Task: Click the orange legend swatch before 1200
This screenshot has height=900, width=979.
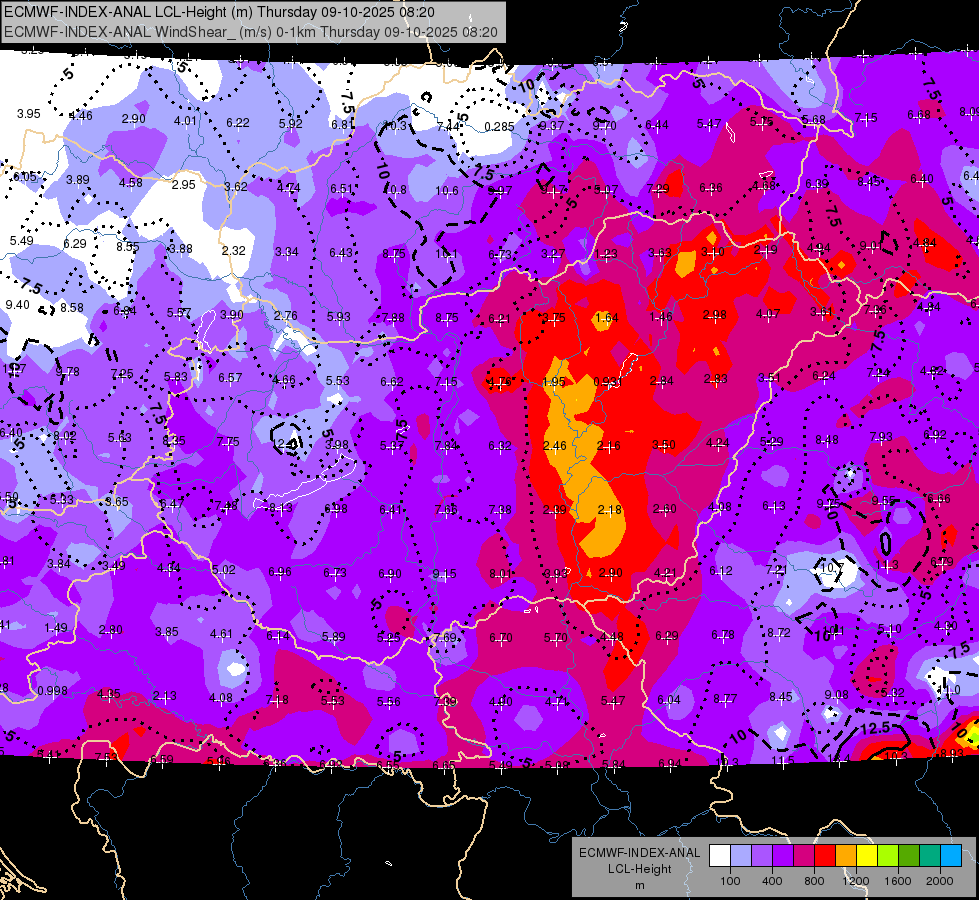Action: tap(845, 856)
